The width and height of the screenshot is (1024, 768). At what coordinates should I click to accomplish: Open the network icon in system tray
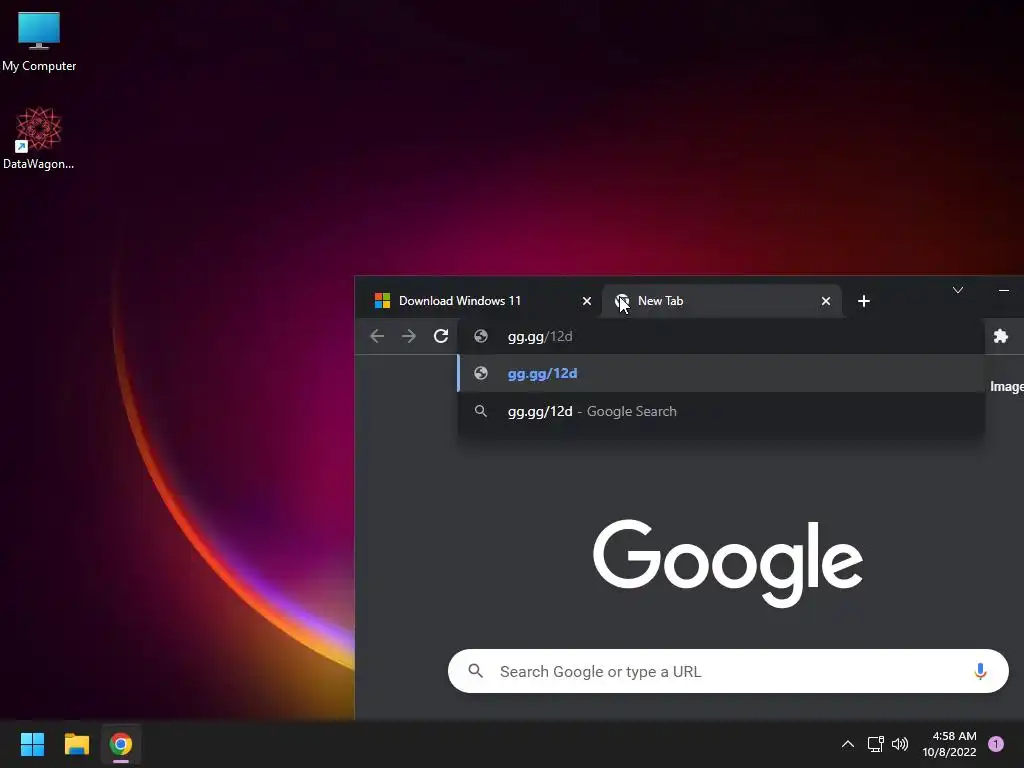(x=876, y=744)
